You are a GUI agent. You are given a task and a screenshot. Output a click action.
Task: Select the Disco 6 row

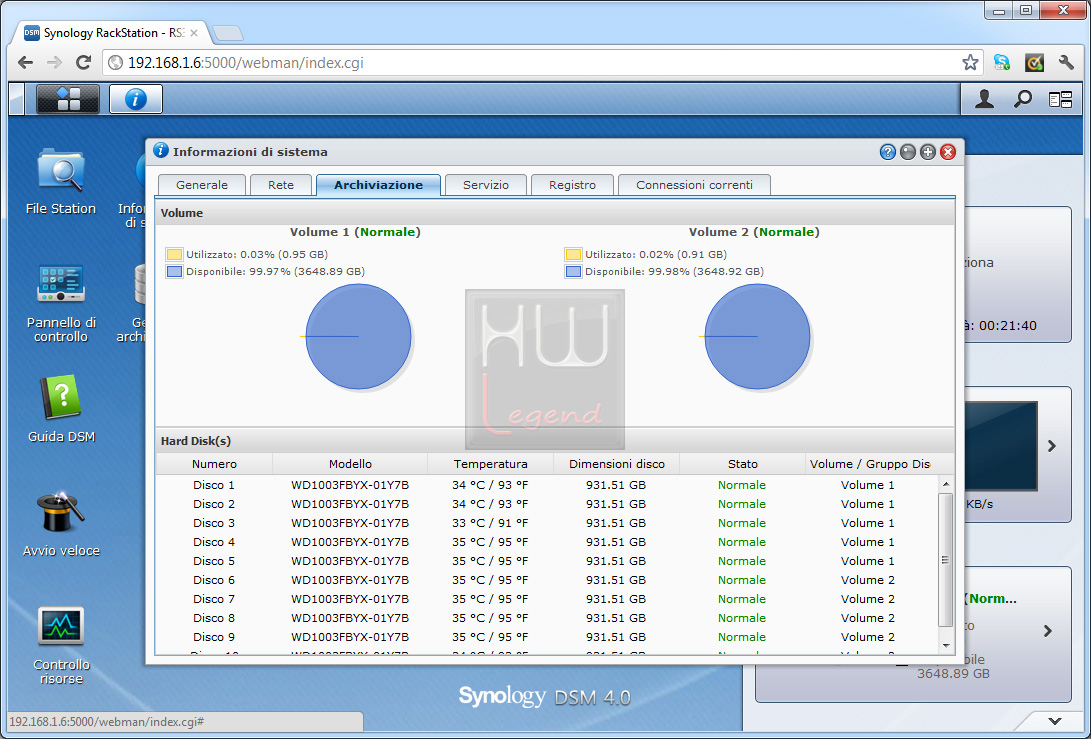point(547,580)
